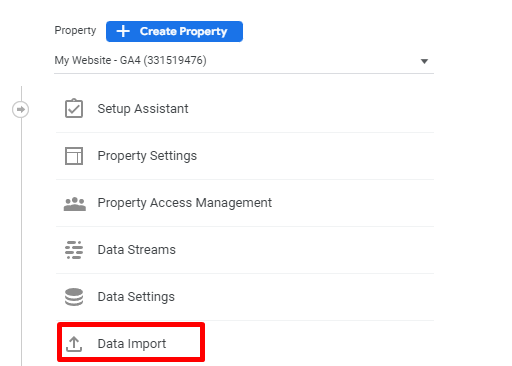The width and height of the screenshot is (512, 366).
Task: Open Setup Assistant menu entry
Action: click(245, 109)
